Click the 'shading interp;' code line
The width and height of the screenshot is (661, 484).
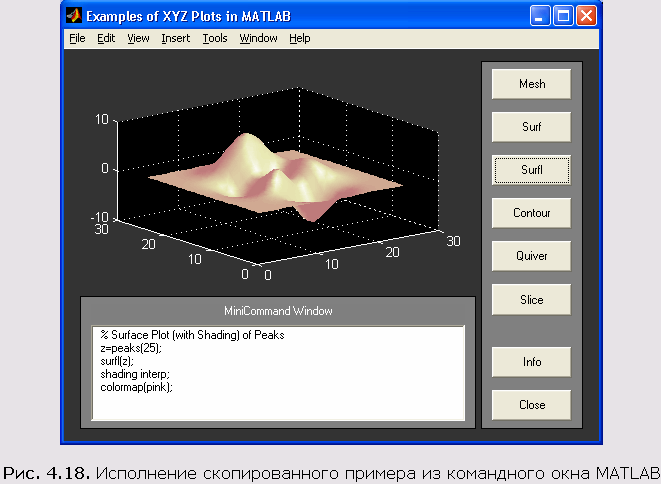point(135,374)
